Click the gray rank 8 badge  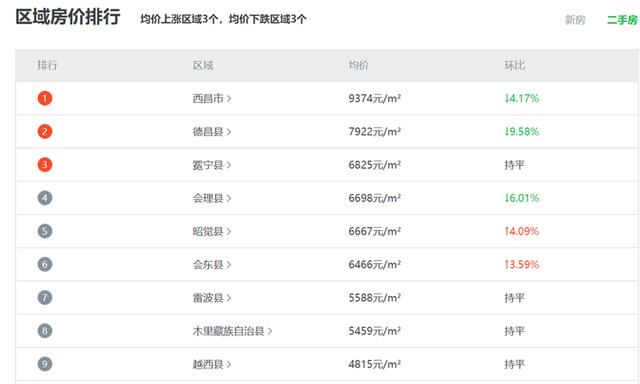(45, 331)
